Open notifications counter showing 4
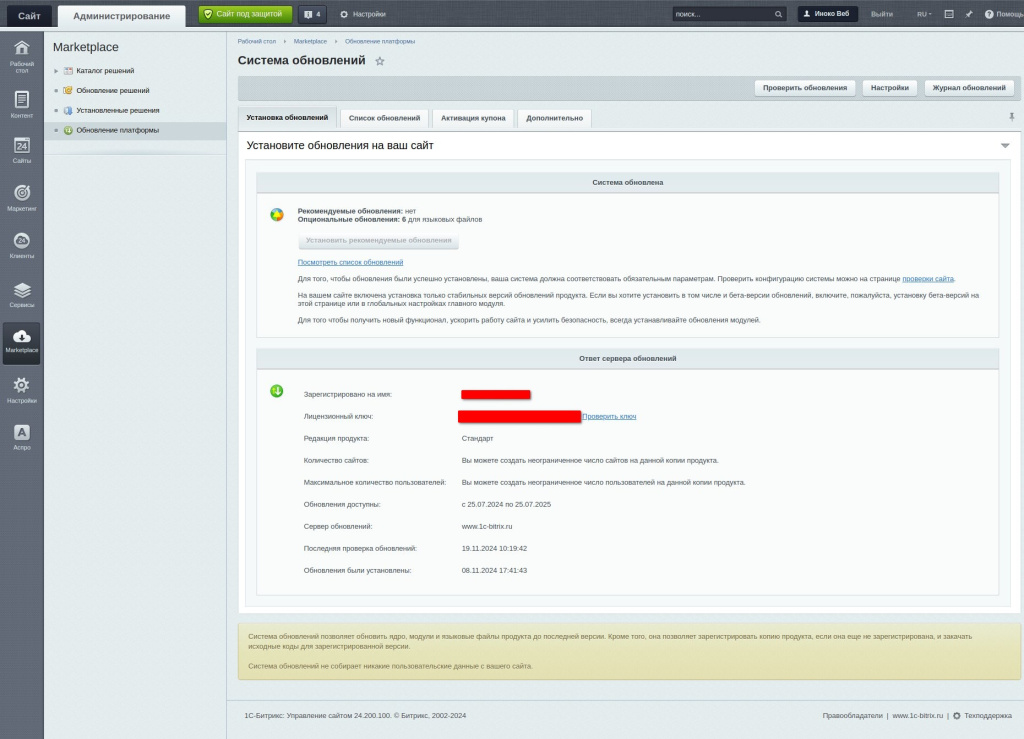1024x739 pixels. click(x=312, y=14)
